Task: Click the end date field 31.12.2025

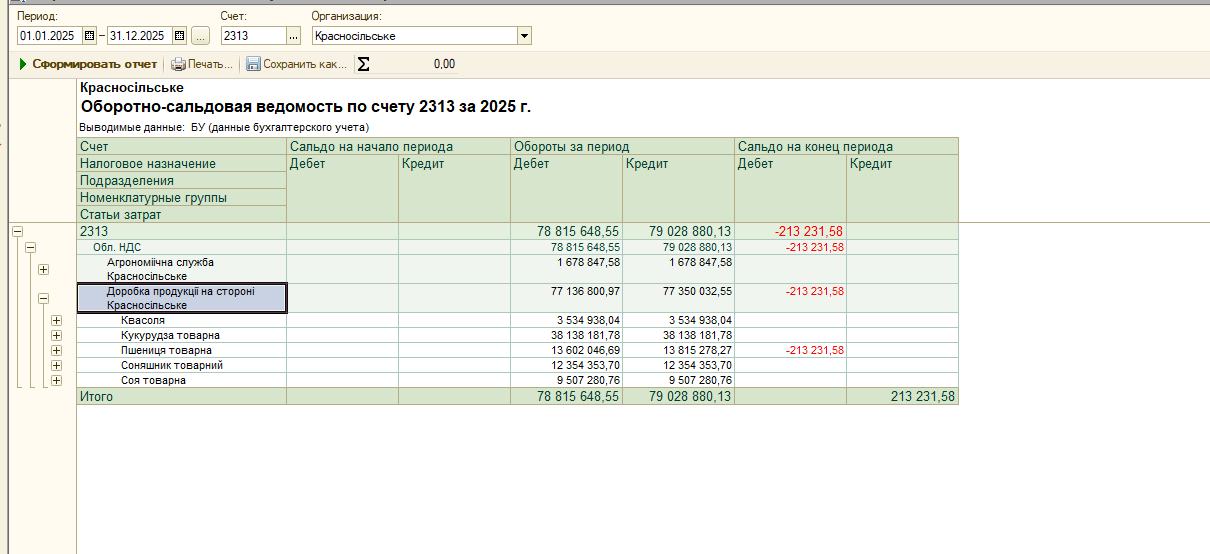Action: (x=141, y=36)
